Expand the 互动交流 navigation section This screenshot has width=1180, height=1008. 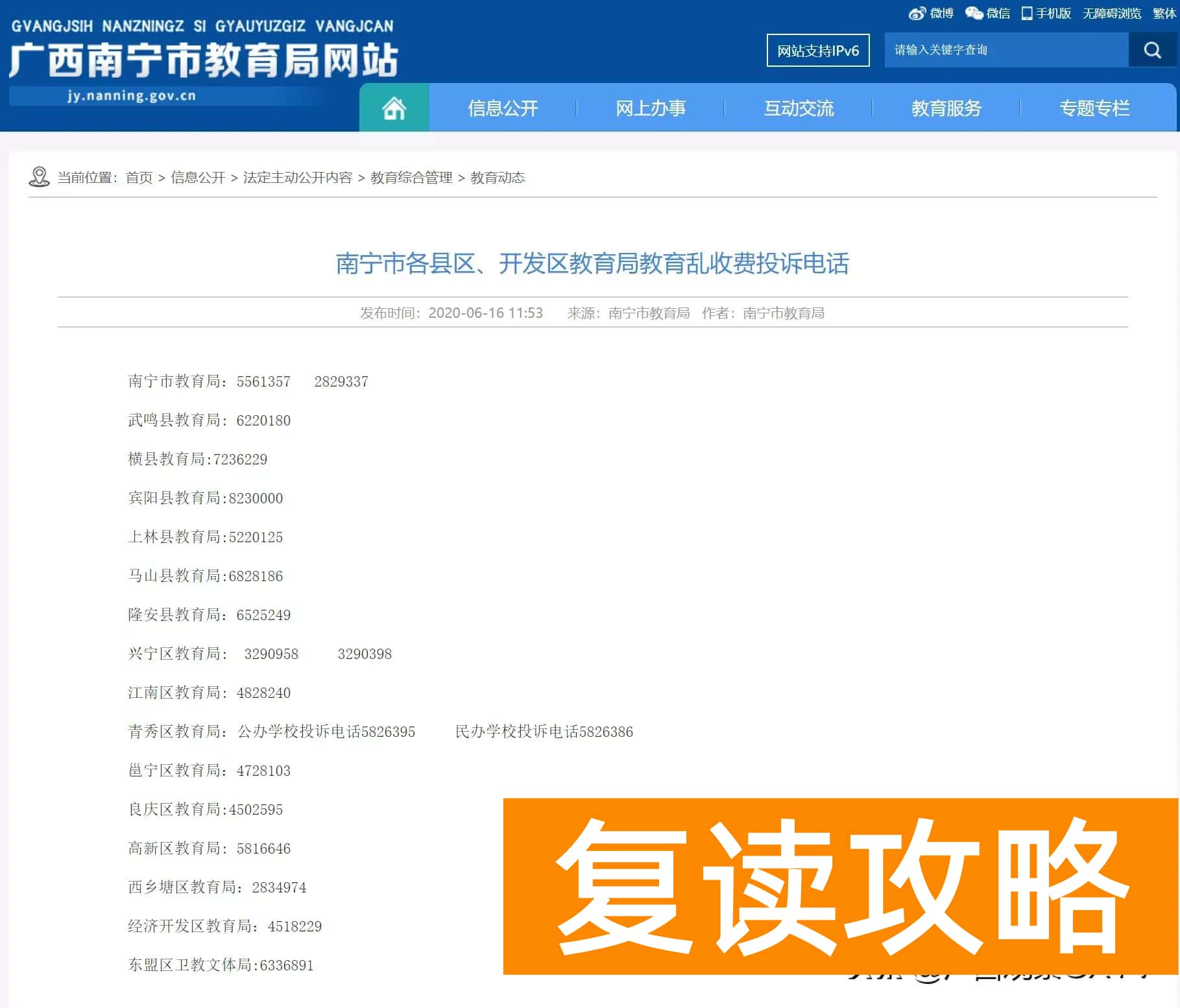click(x=799, y=108)
